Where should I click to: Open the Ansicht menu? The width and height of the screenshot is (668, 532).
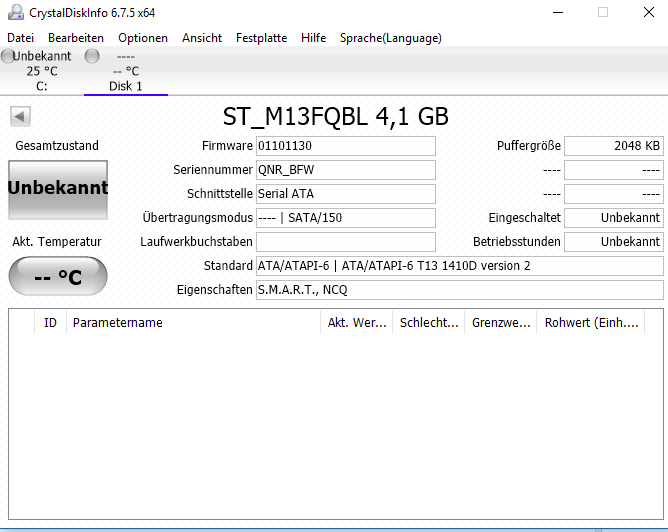point(202,38)
